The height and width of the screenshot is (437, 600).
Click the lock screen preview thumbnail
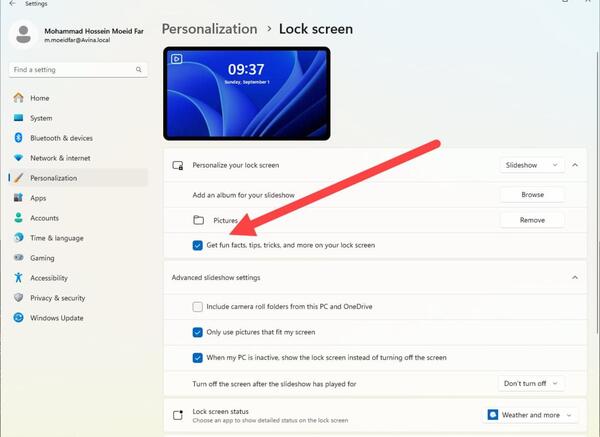coord(247,94)
